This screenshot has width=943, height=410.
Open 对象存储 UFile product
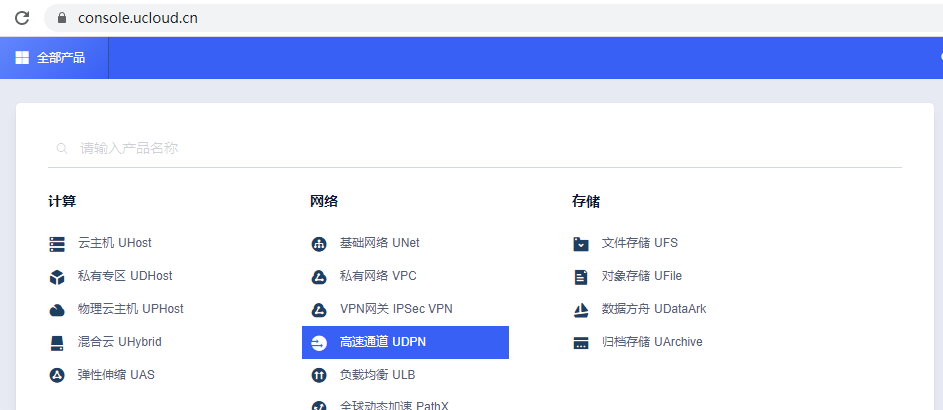[642, 276]
